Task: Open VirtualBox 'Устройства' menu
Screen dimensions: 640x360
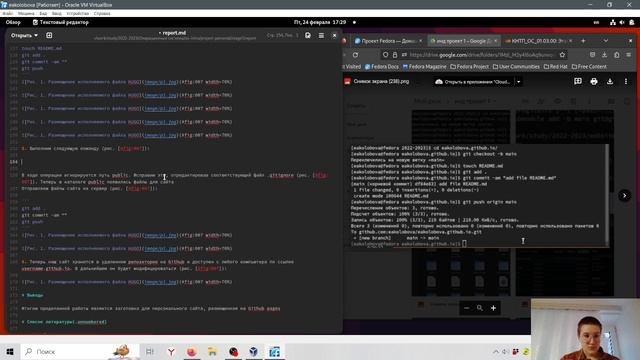Action: coord(78,13)
